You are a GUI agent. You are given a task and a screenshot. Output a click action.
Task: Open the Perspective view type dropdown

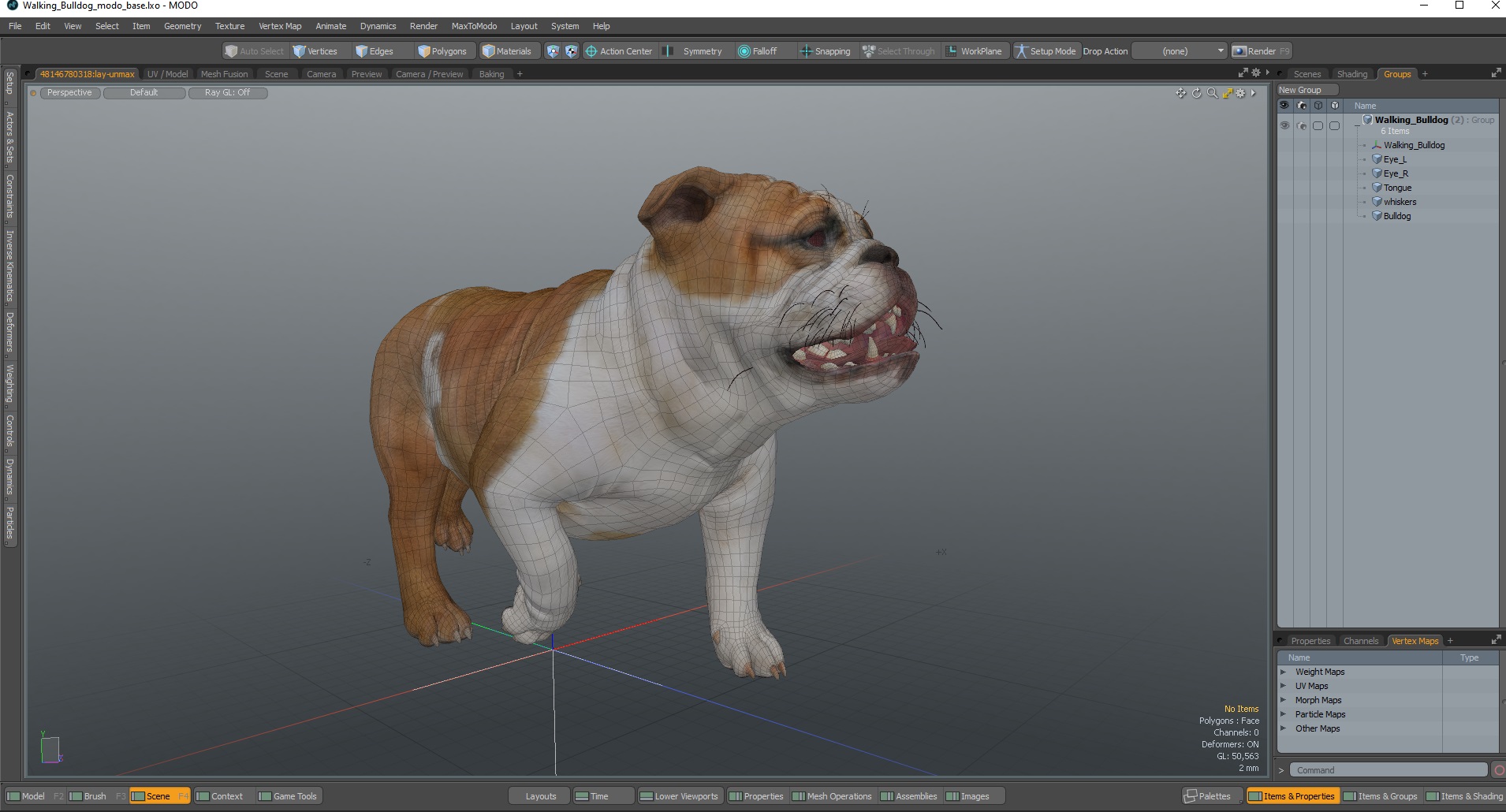pyautogui.click(x=69, y=93)
